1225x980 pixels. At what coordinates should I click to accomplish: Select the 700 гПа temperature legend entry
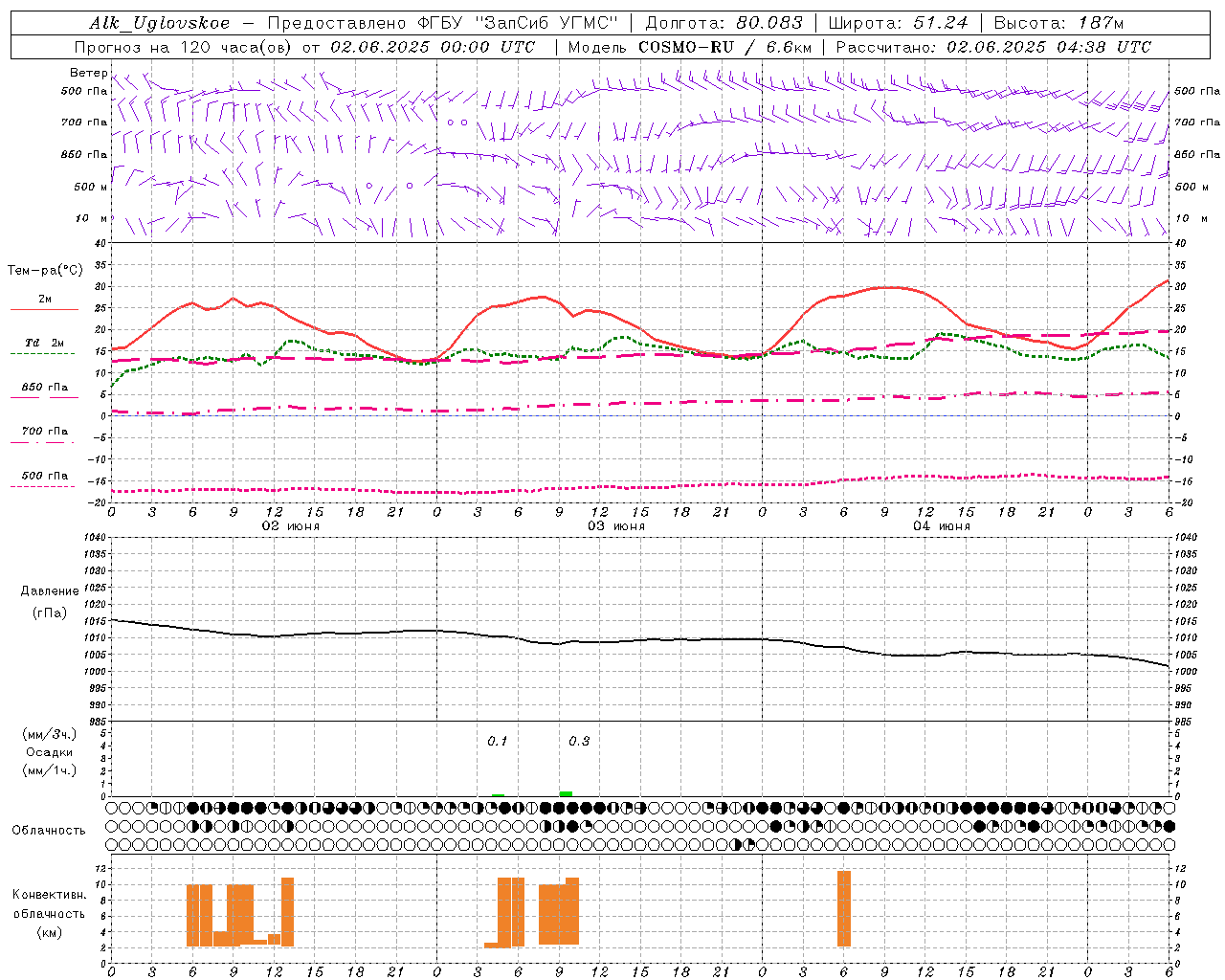click(45, 432)
